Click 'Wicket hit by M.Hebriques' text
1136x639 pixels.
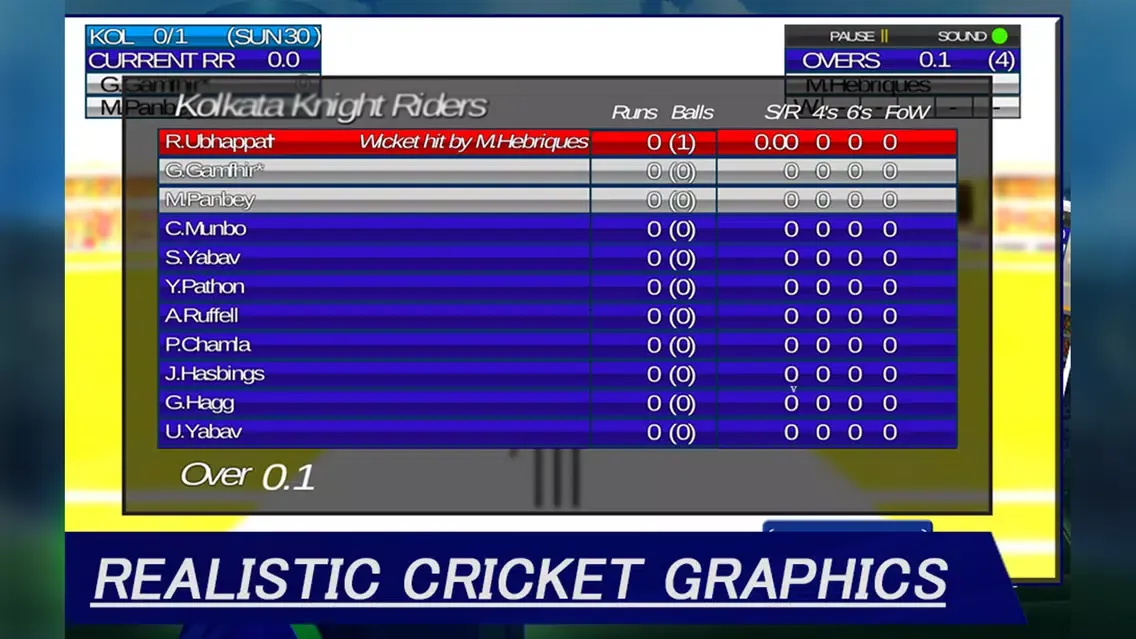click(x=474, y=142)
